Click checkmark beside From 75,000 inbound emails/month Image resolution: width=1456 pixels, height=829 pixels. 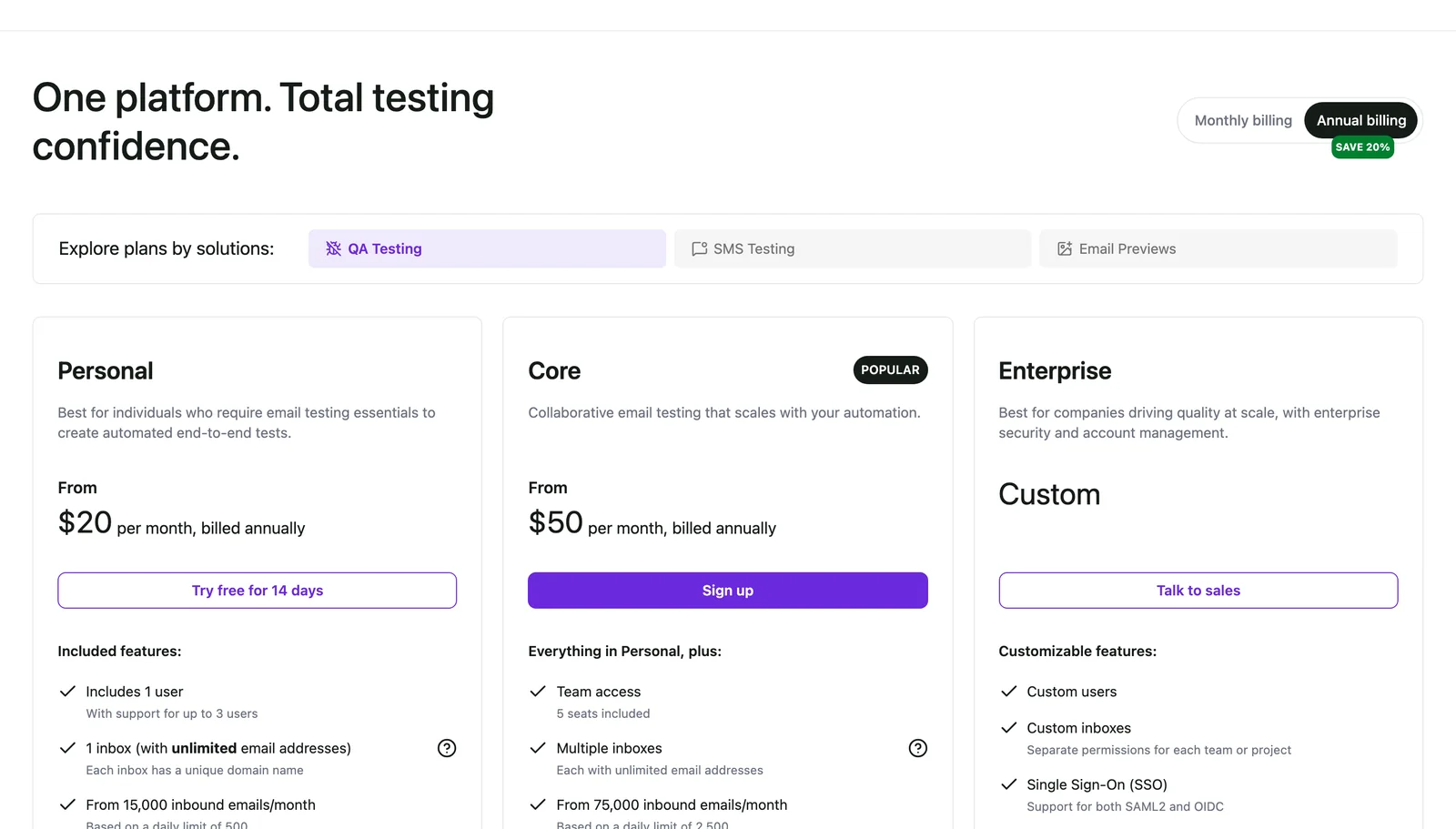coord(538,804)
